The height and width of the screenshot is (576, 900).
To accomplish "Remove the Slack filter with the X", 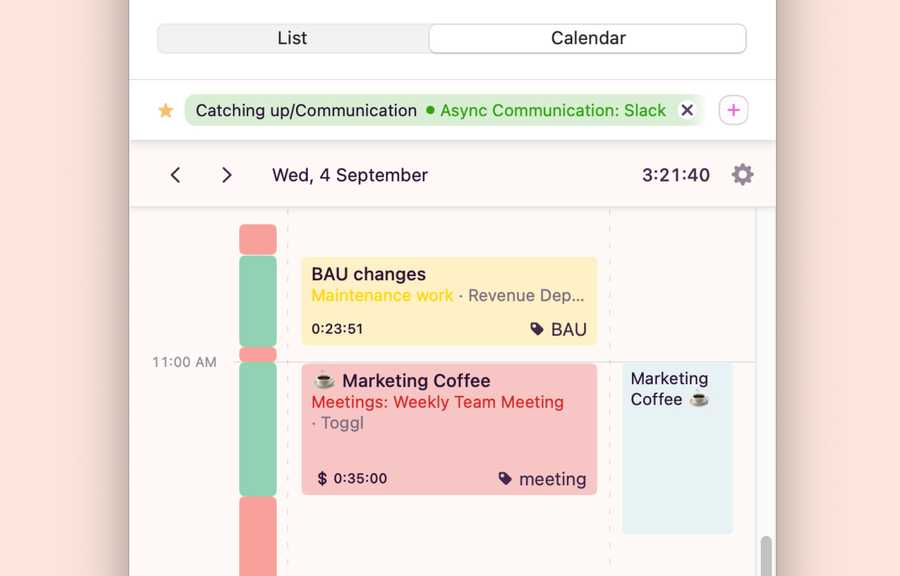I will coord(686,110).
